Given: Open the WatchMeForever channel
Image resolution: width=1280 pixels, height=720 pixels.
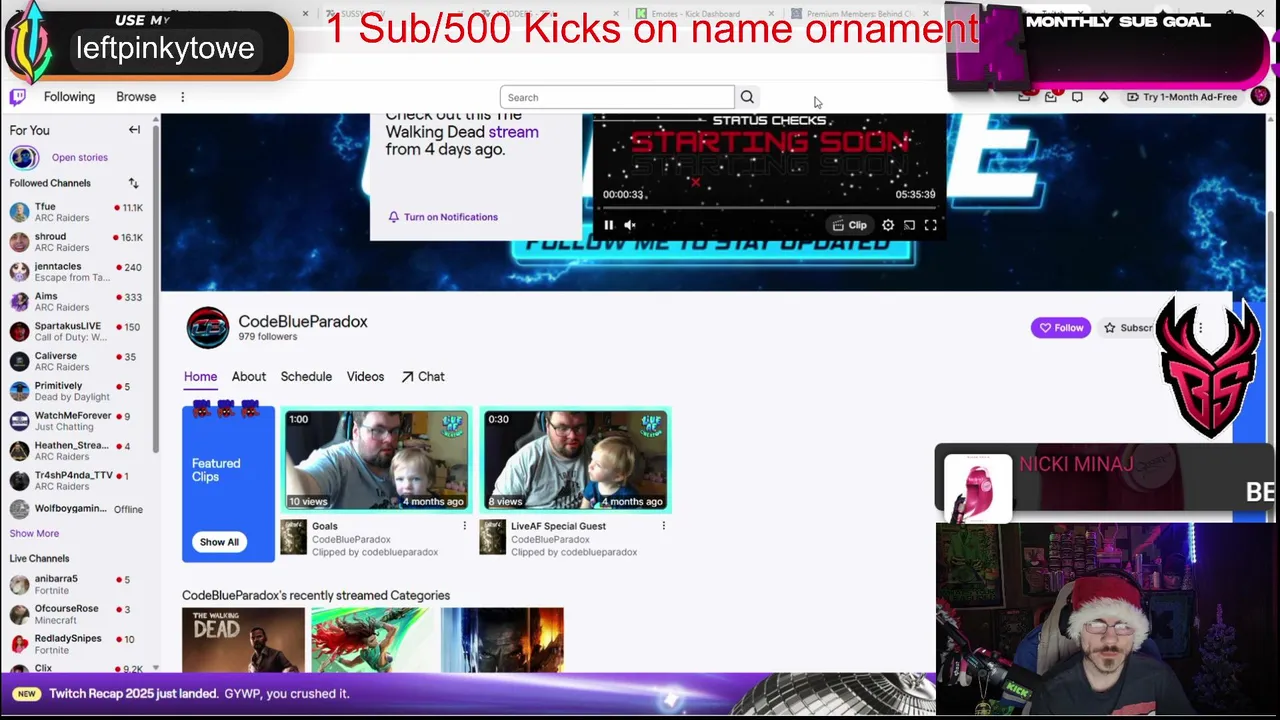Looking at the screenshot, I should tap(77, 421).
